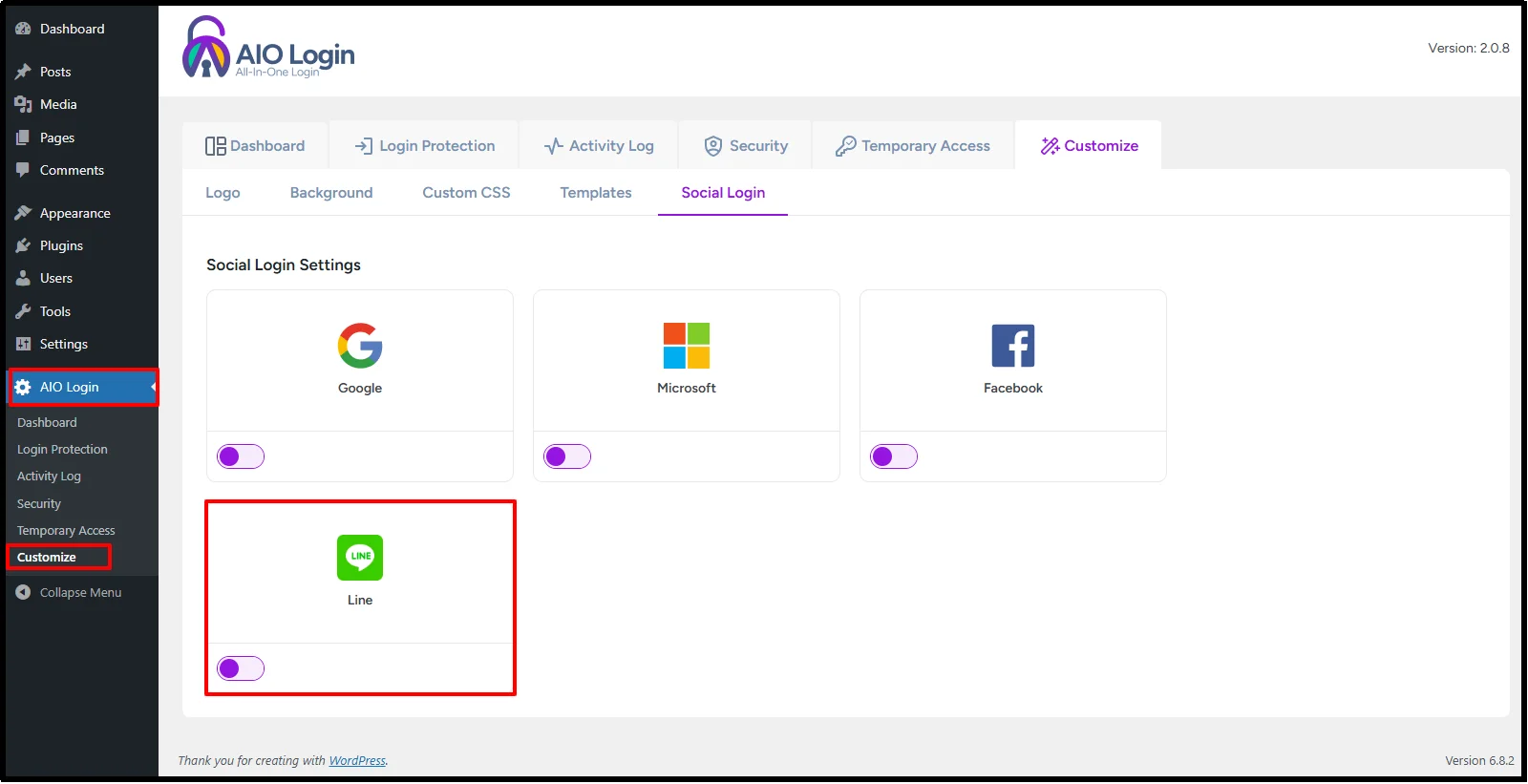Click the Dashboard tab grid icon
Screen dimensions: 1528x784
point(216,146)
